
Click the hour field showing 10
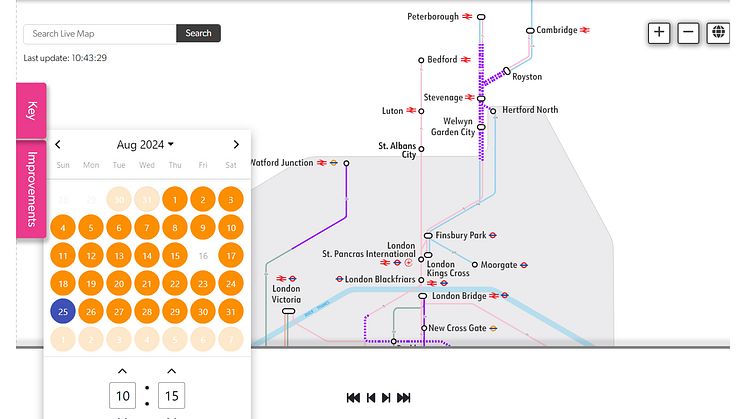122,395
